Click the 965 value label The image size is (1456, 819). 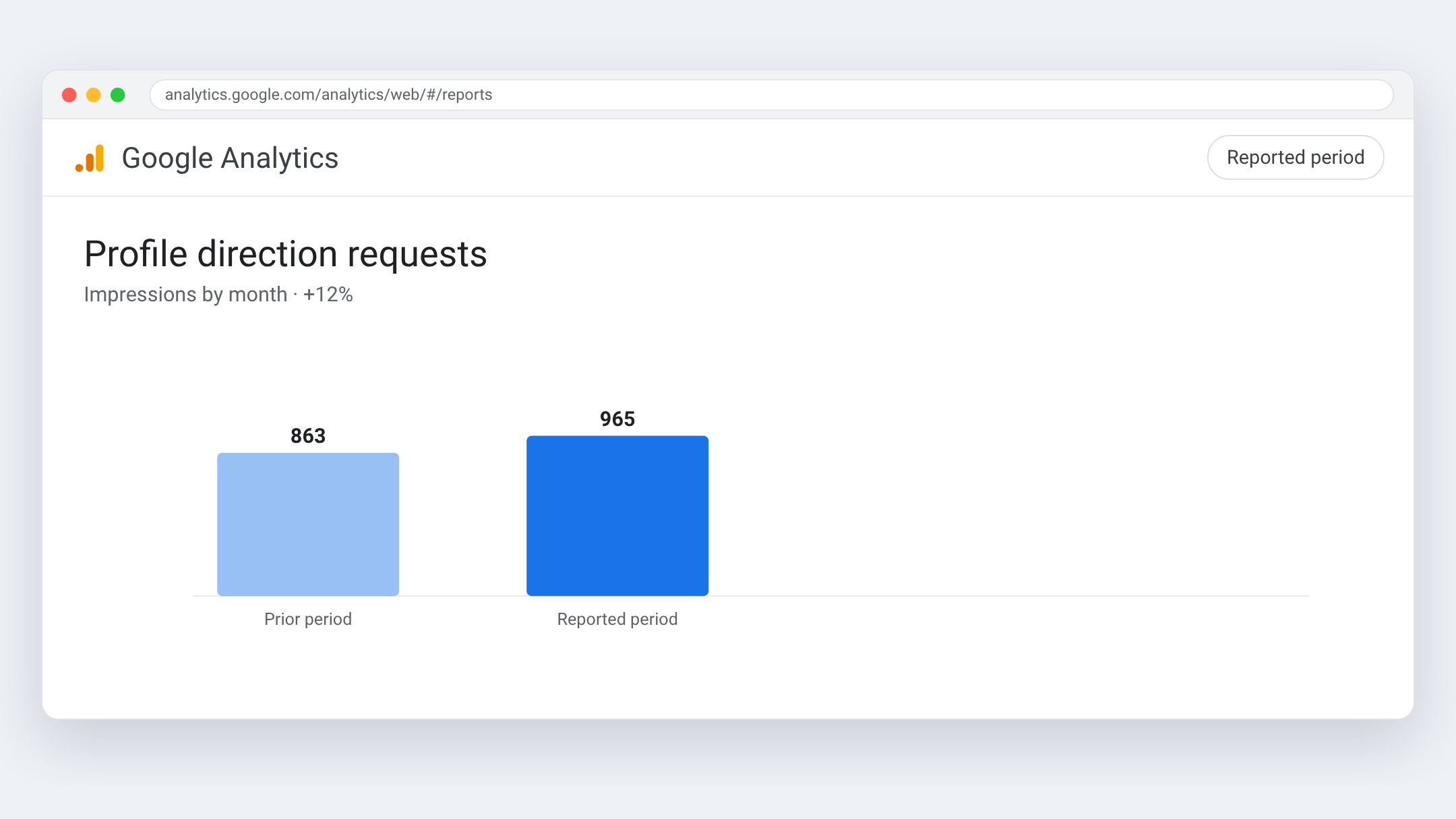click(x=617, y=419)
